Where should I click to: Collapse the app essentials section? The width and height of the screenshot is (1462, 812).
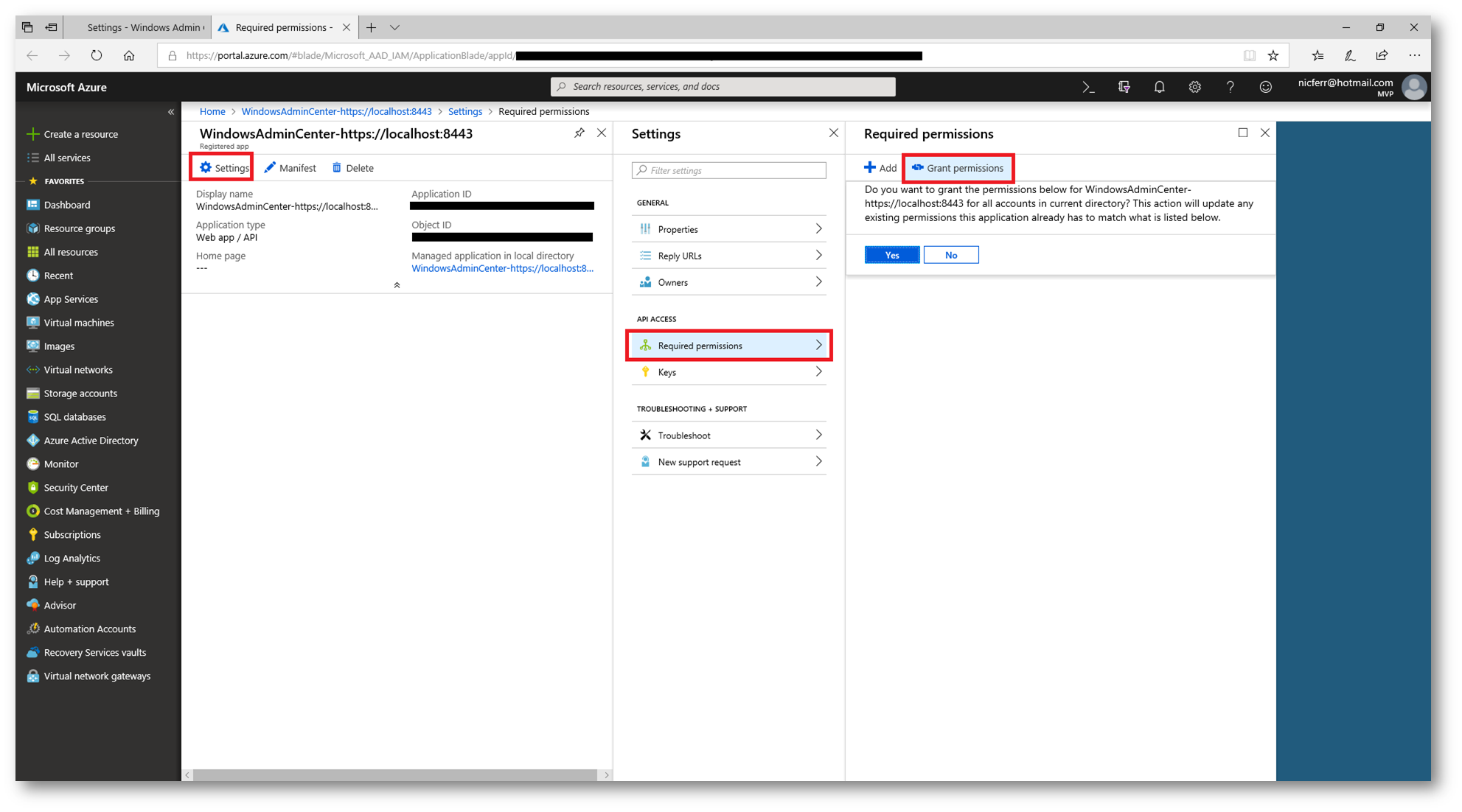397,285
